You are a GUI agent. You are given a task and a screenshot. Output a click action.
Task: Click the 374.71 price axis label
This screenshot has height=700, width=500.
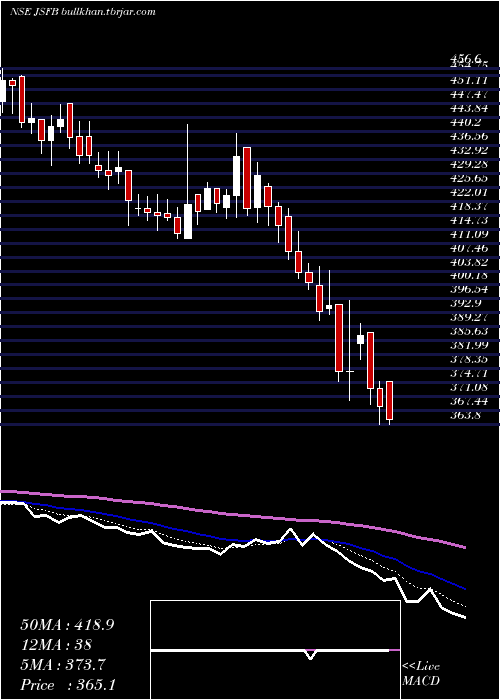[x=469, y=374]
